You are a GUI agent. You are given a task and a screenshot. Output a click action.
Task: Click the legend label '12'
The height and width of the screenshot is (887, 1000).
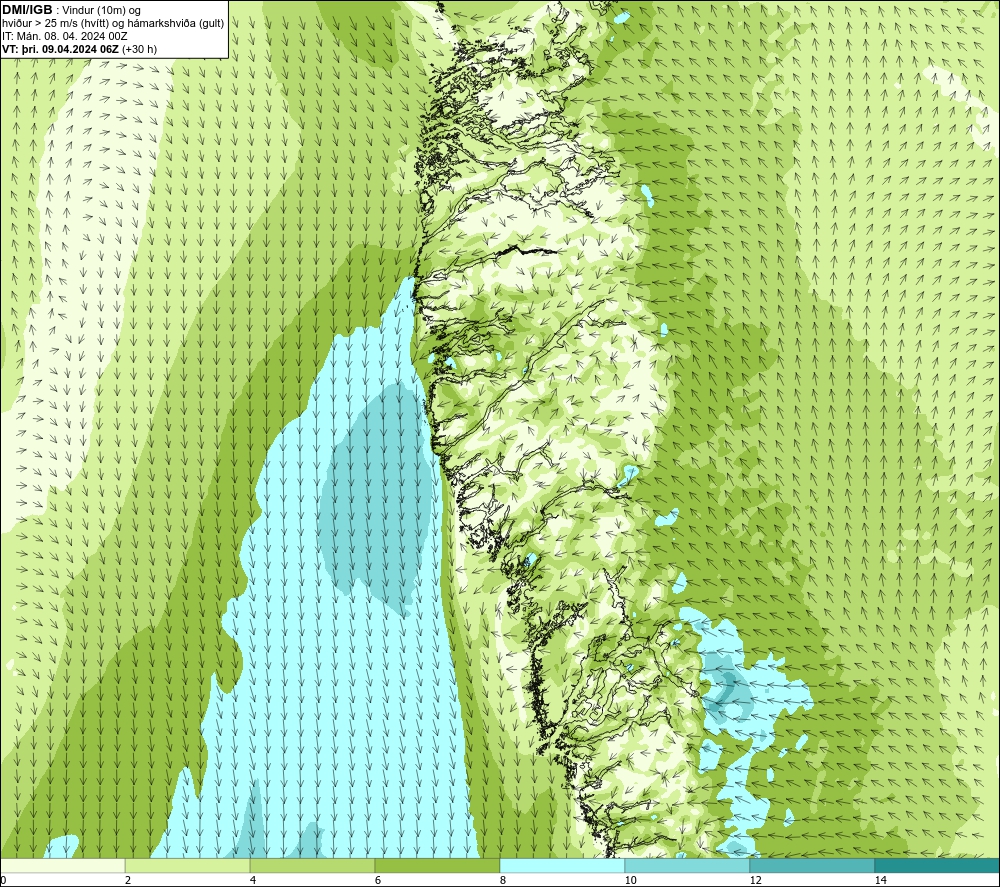pyautogui.click(x=755, y=880)
